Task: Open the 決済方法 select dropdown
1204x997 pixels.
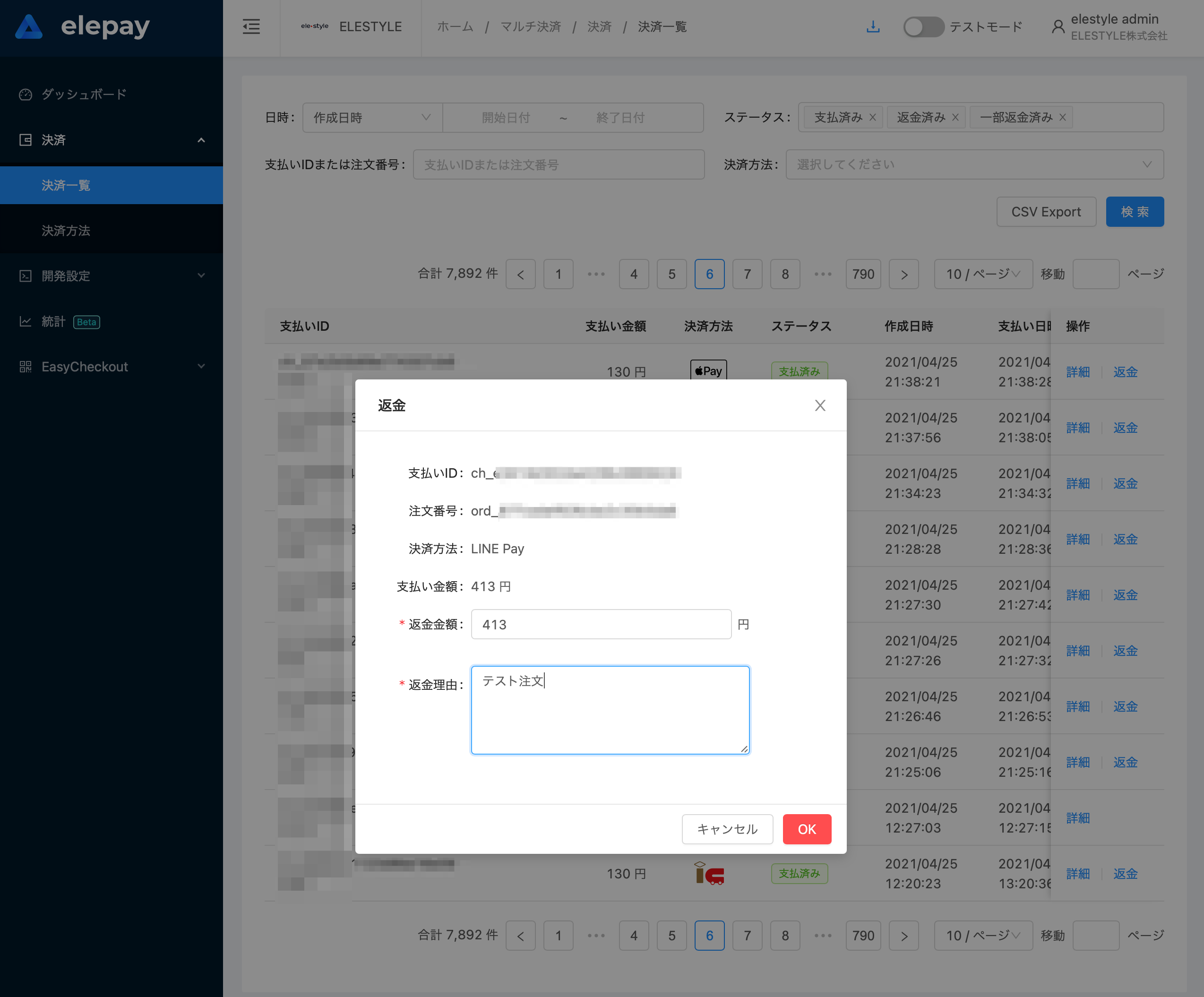Action: (x=974, y=164)
